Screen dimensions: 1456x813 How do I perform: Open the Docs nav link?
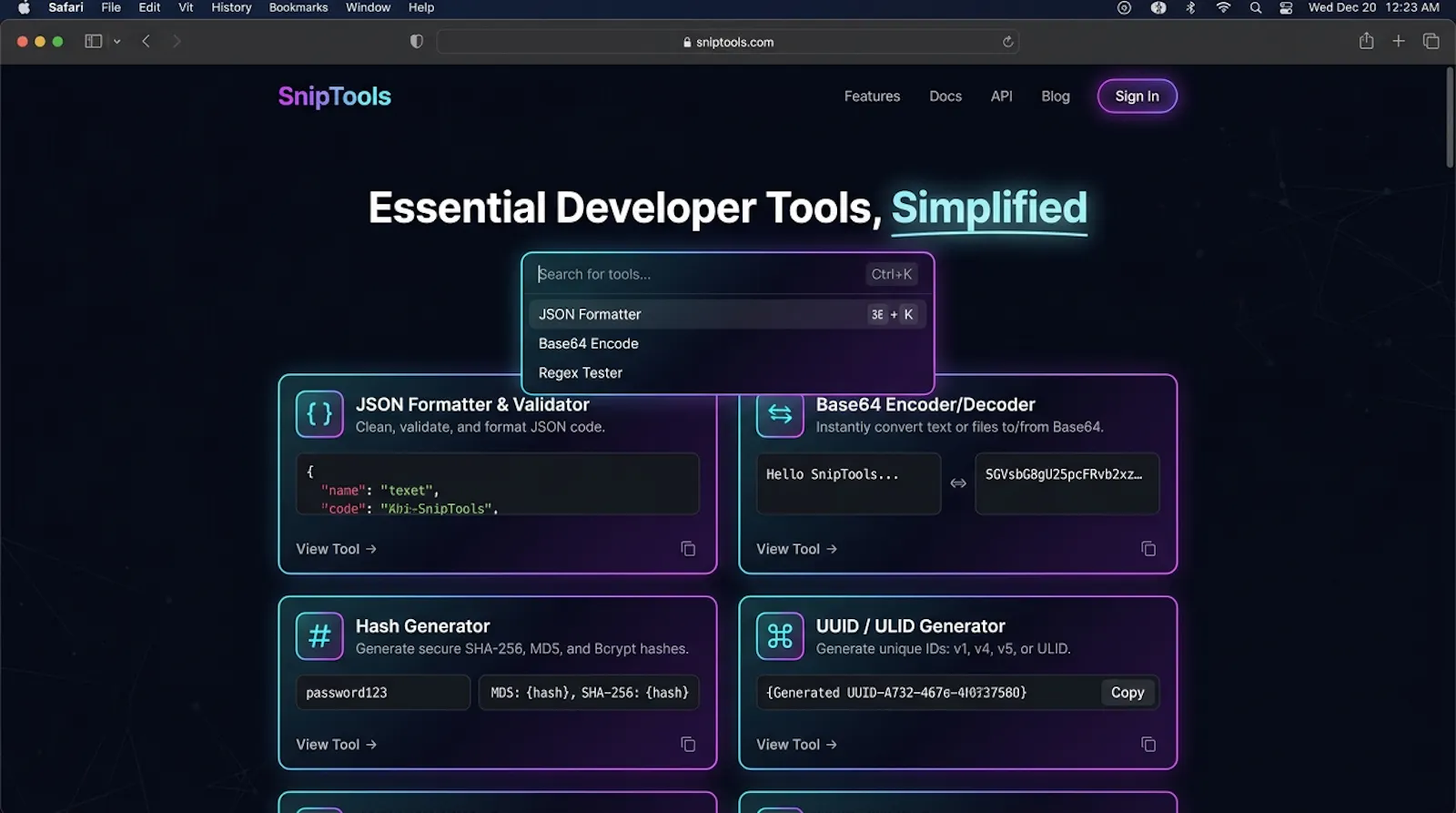[945, 97]
